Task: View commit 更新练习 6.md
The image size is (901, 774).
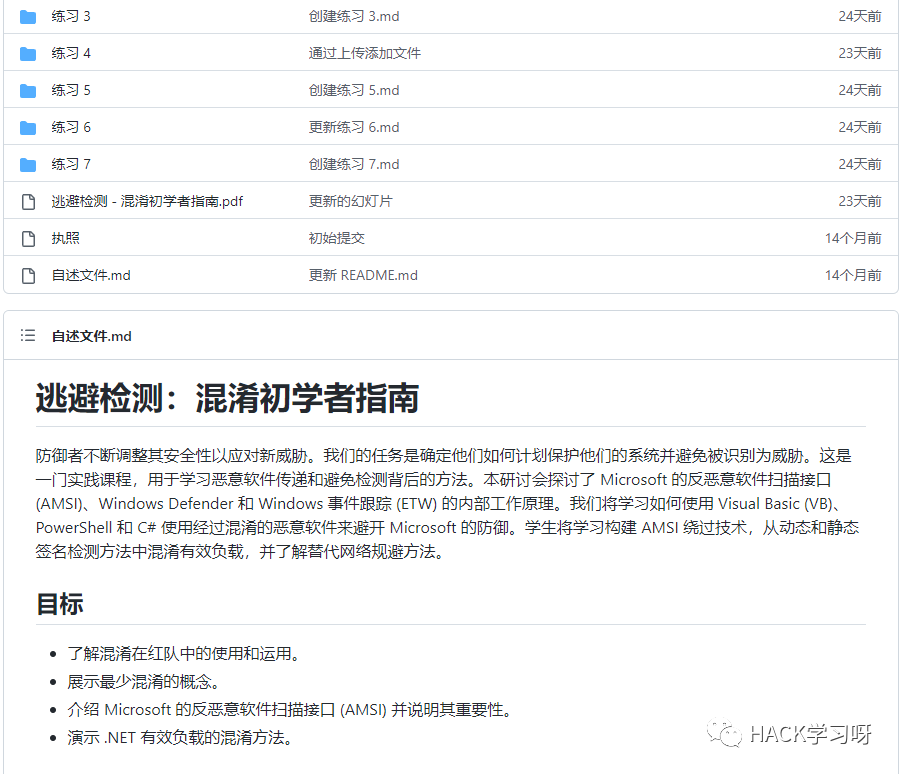Action: (354, 127)
